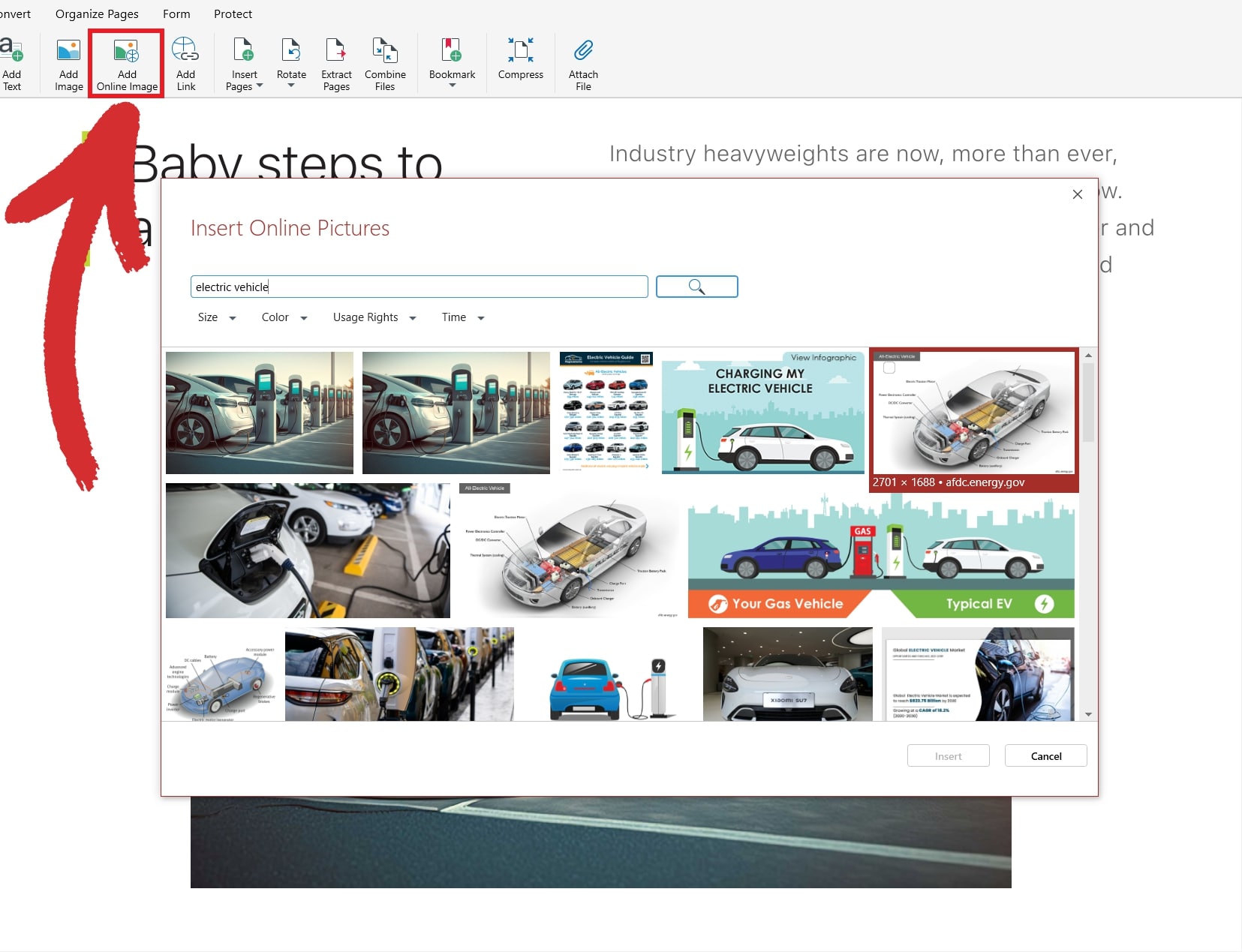Click the Insert button

pyautogui.click(x=947, y=755)
